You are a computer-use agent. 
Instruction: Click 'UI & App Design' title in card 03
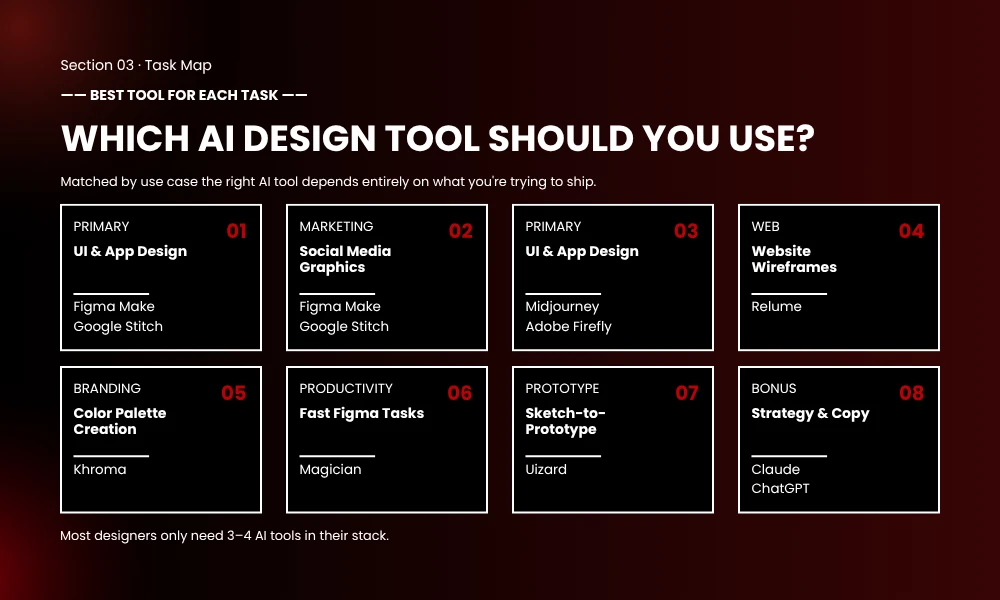click(582, 251)
